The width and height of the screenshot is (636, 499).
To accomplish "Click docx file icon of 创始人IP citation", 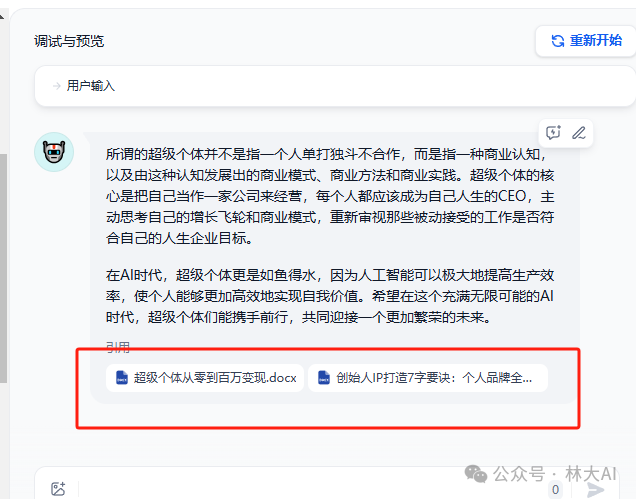I will click(324, 378).
